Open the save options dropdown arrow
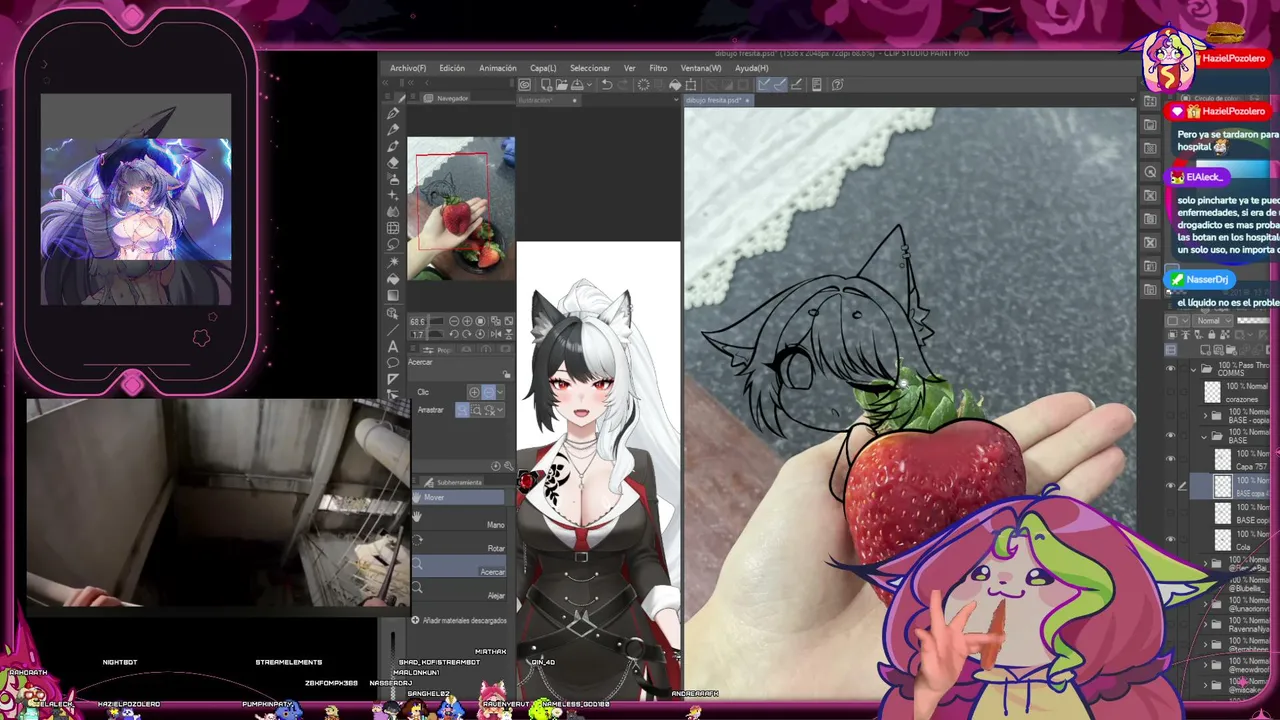This screenshot has width=1280, height=720. 589,85
